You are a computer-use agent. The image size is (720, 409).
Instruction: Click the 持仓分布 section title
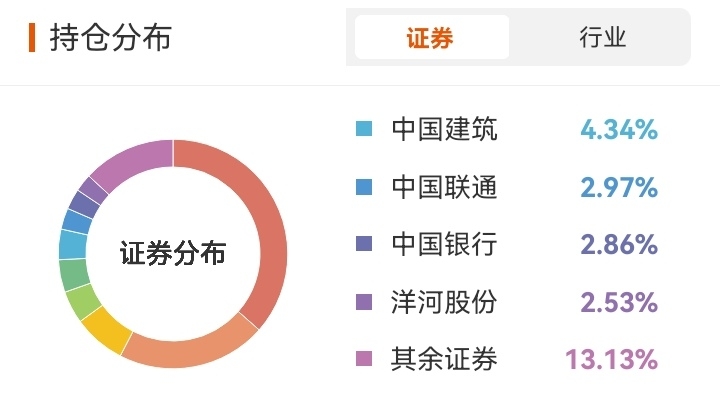(111, 38)
